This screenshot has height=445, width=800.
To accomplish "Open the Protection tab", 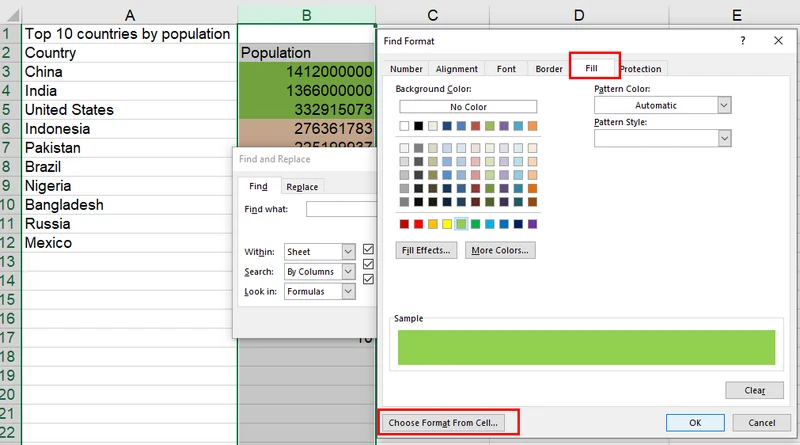I will click(x=641, y=69).
